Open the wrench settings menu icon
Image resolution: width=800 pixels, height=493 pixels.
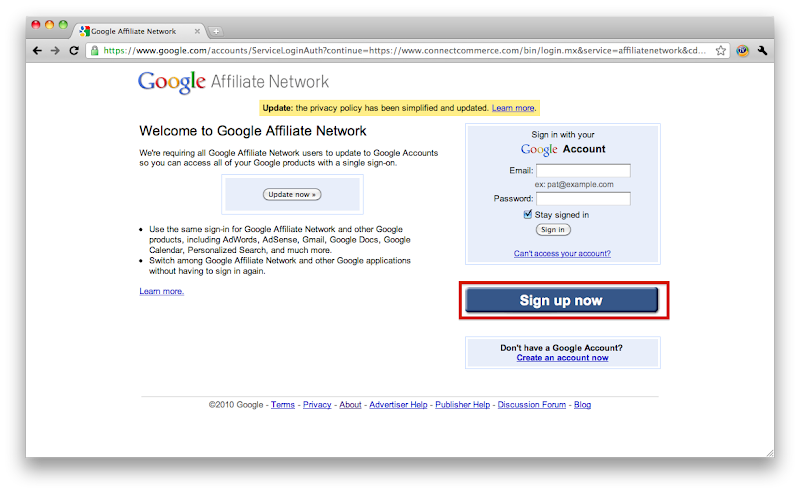762,51
